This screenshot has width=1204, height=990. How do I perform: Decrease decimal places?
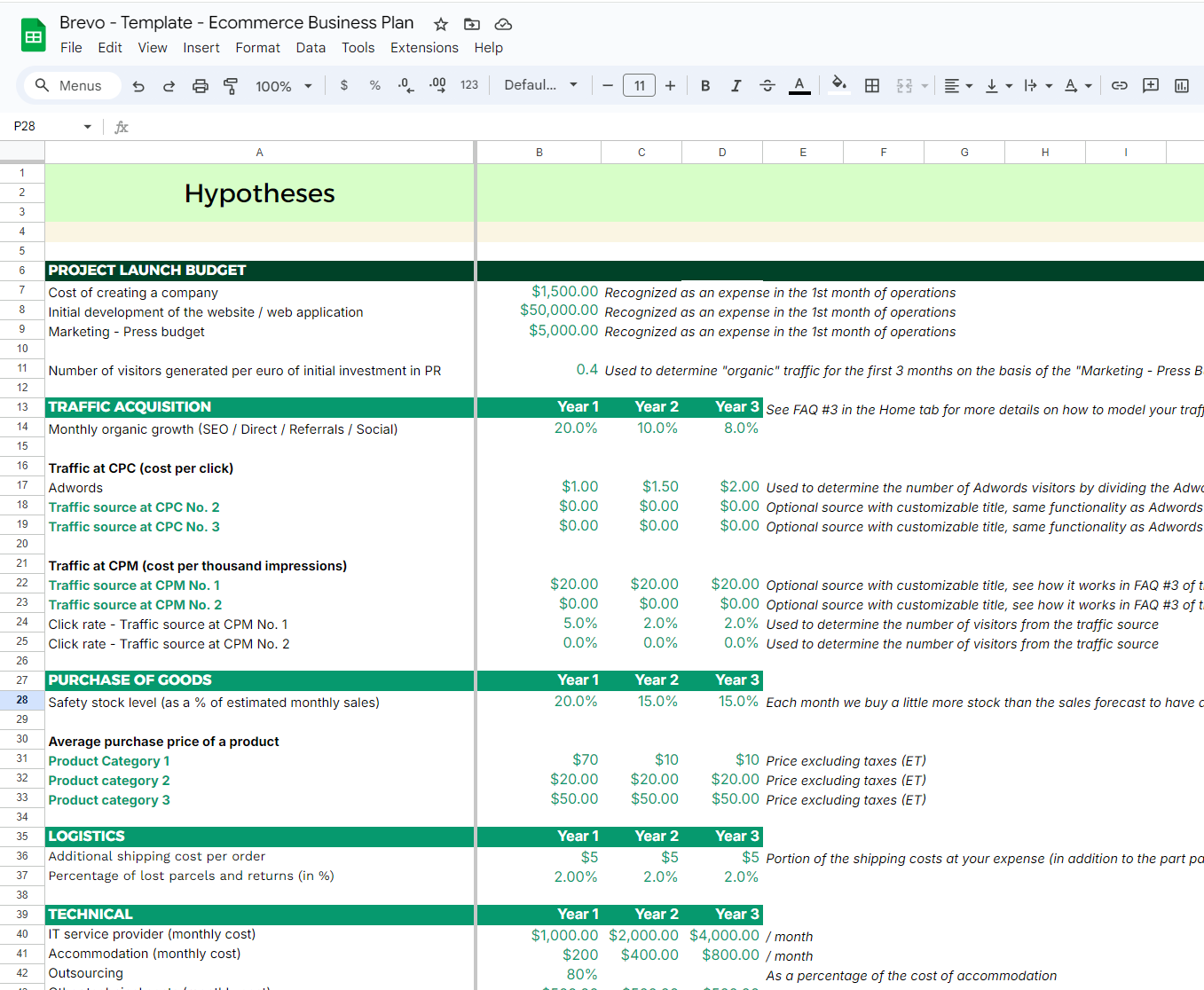405,85
